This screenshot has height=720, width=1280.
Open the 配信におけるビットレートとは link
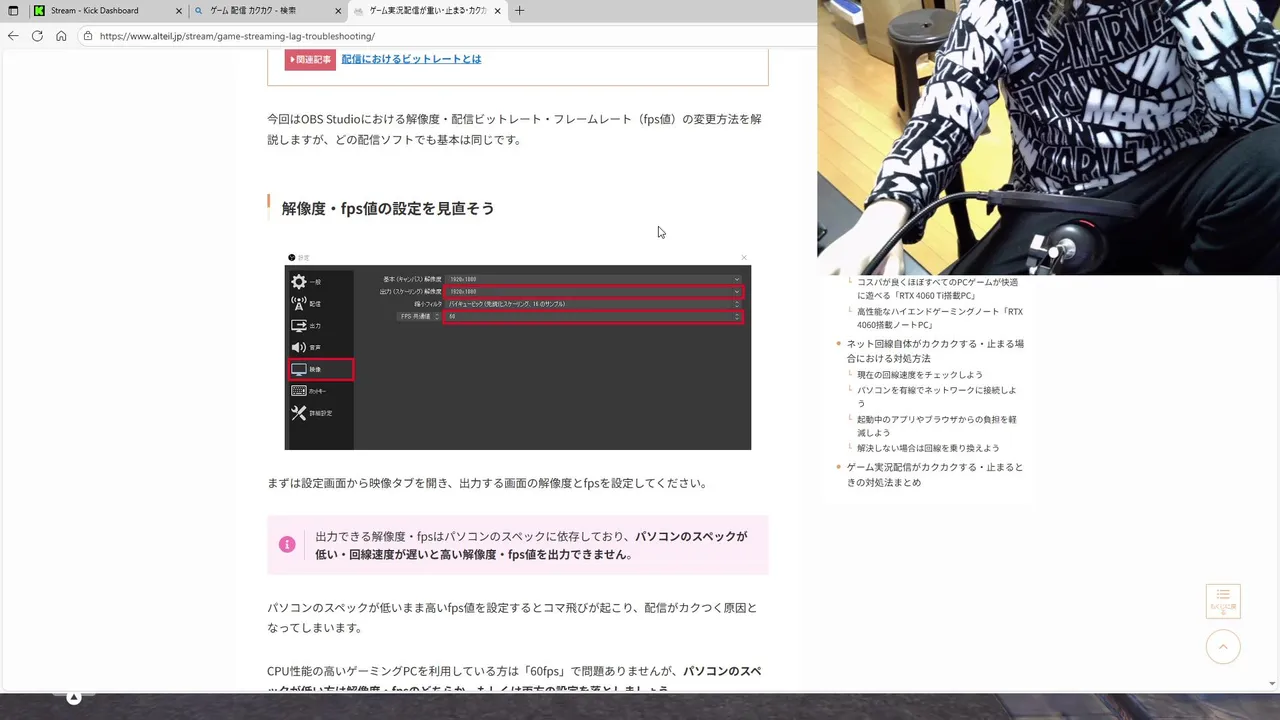click(411, 59)
